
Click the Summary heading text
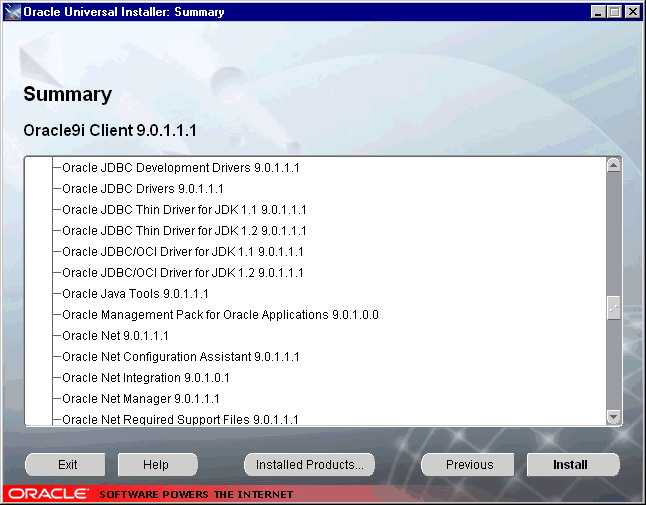tap(68, 94)
